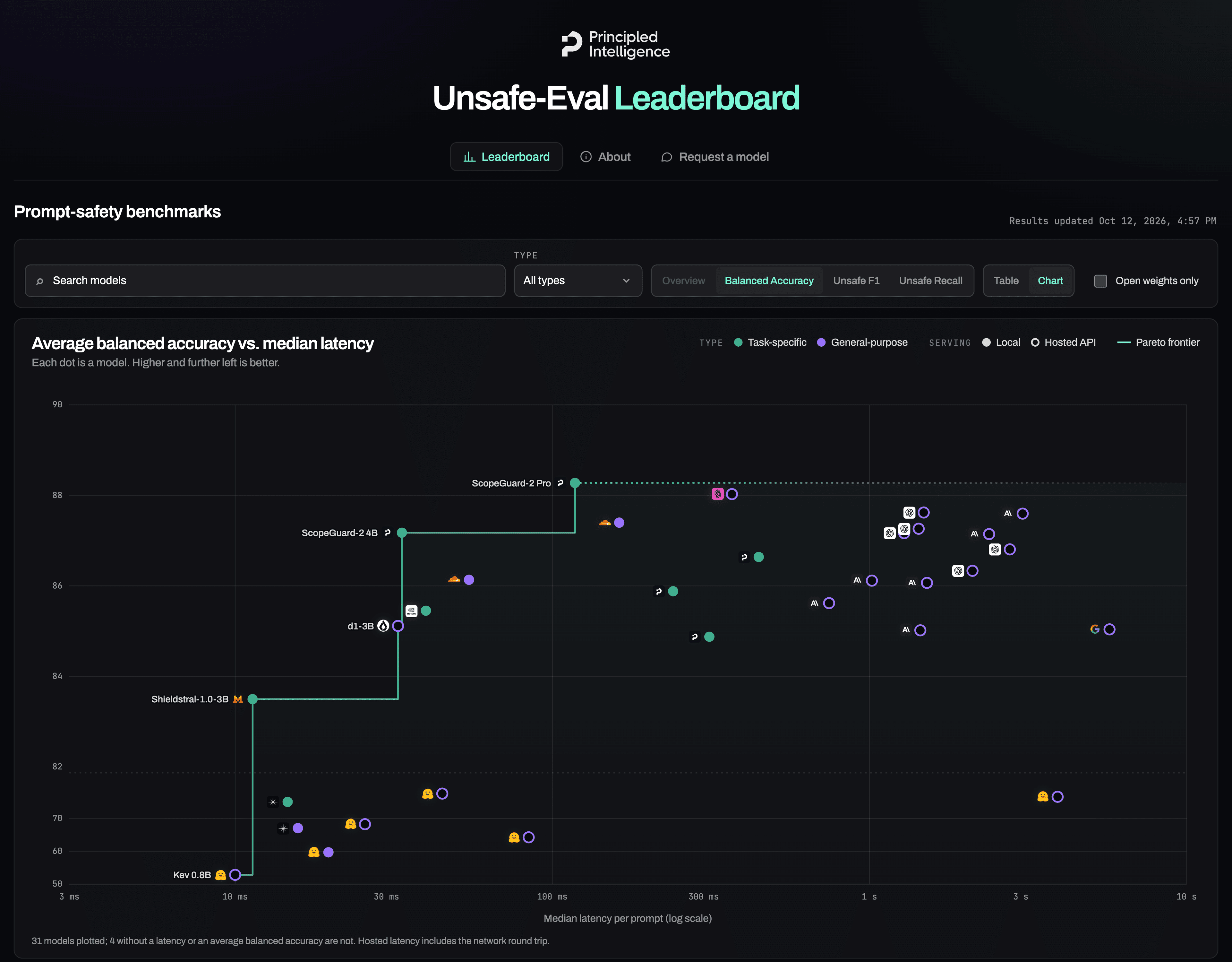The image size is (1232, 962).
Task: Click the Google logo data point icon
Action: 1094,629
